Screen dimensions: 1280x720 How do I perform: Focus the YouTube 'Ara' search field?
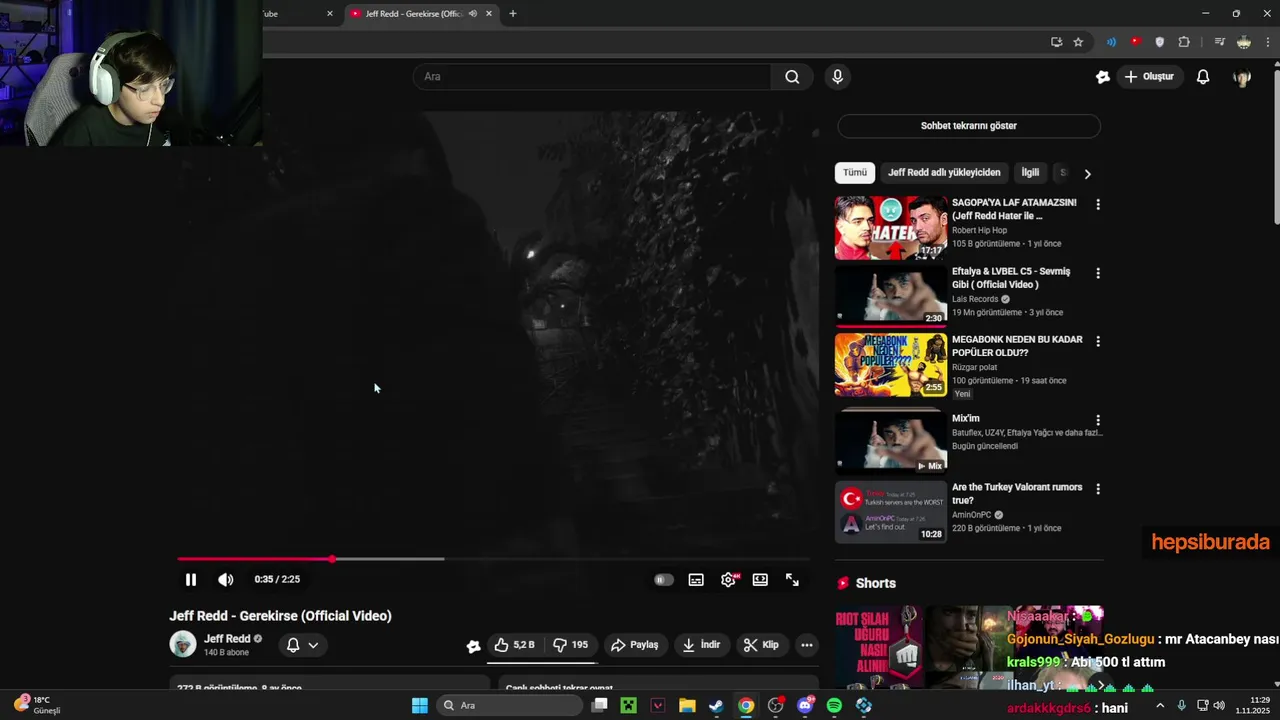[592, 76]
